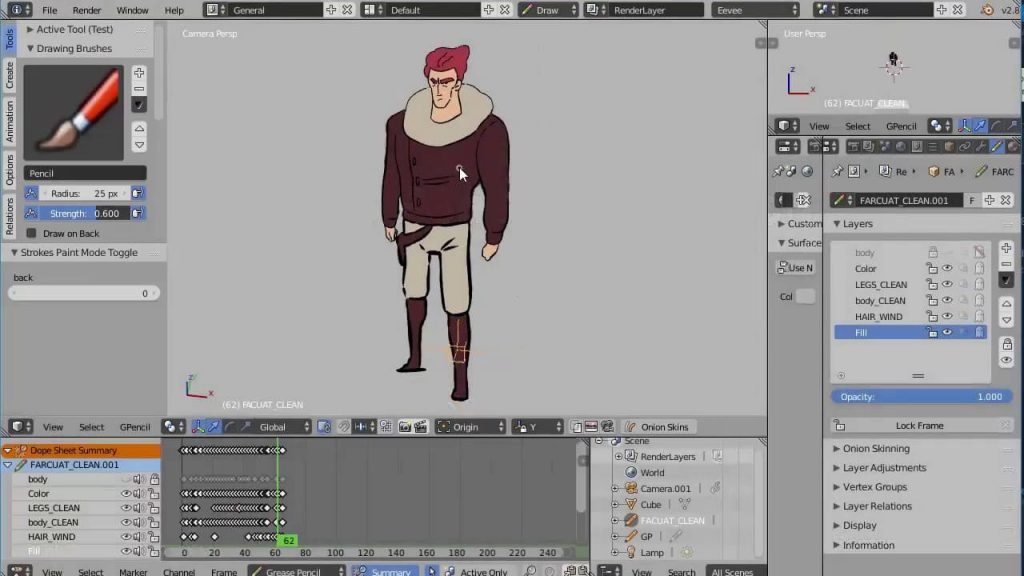Click the remove layer minus icon
Image resolution: width=1024 pixels, height=576 pixels.
pos(1006,264)
